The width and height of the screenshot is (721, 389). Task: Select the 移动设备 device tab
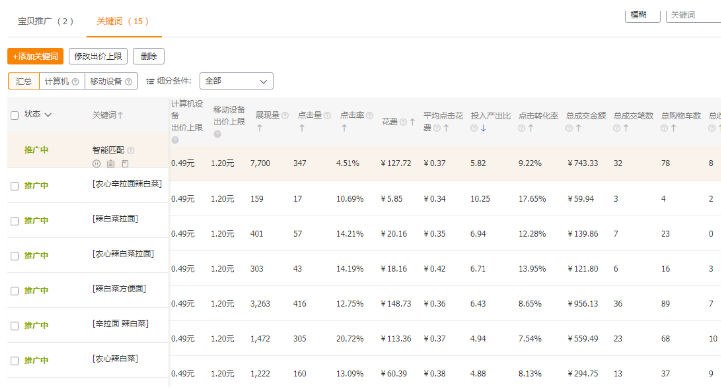tap(111, 81)
